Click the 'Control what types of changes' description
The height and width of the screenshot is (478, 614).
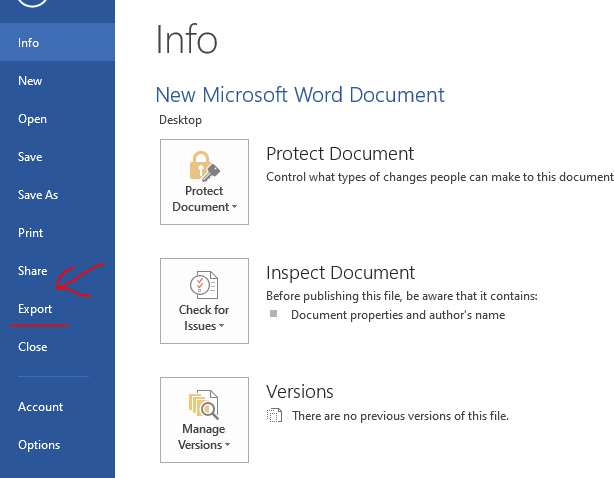click(440, 177)
